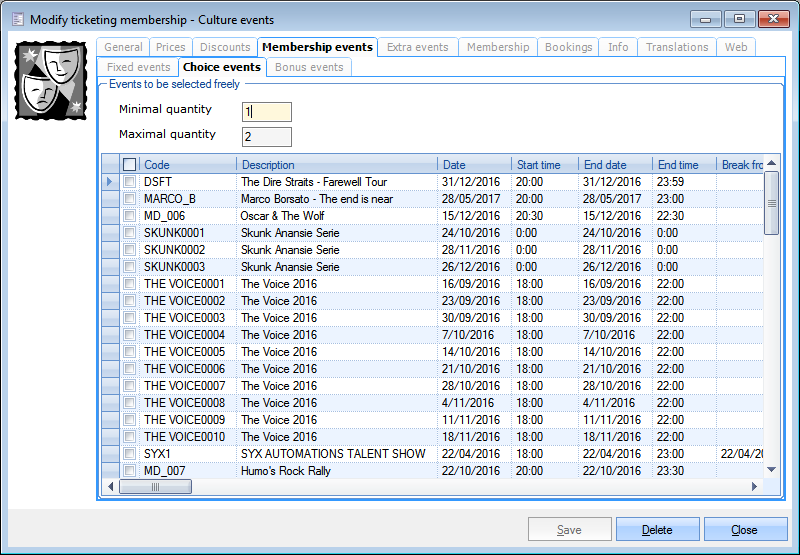This screenshot has width=800, height=555.
Task: Click the Close button at bottom
Action: [744, 530]
